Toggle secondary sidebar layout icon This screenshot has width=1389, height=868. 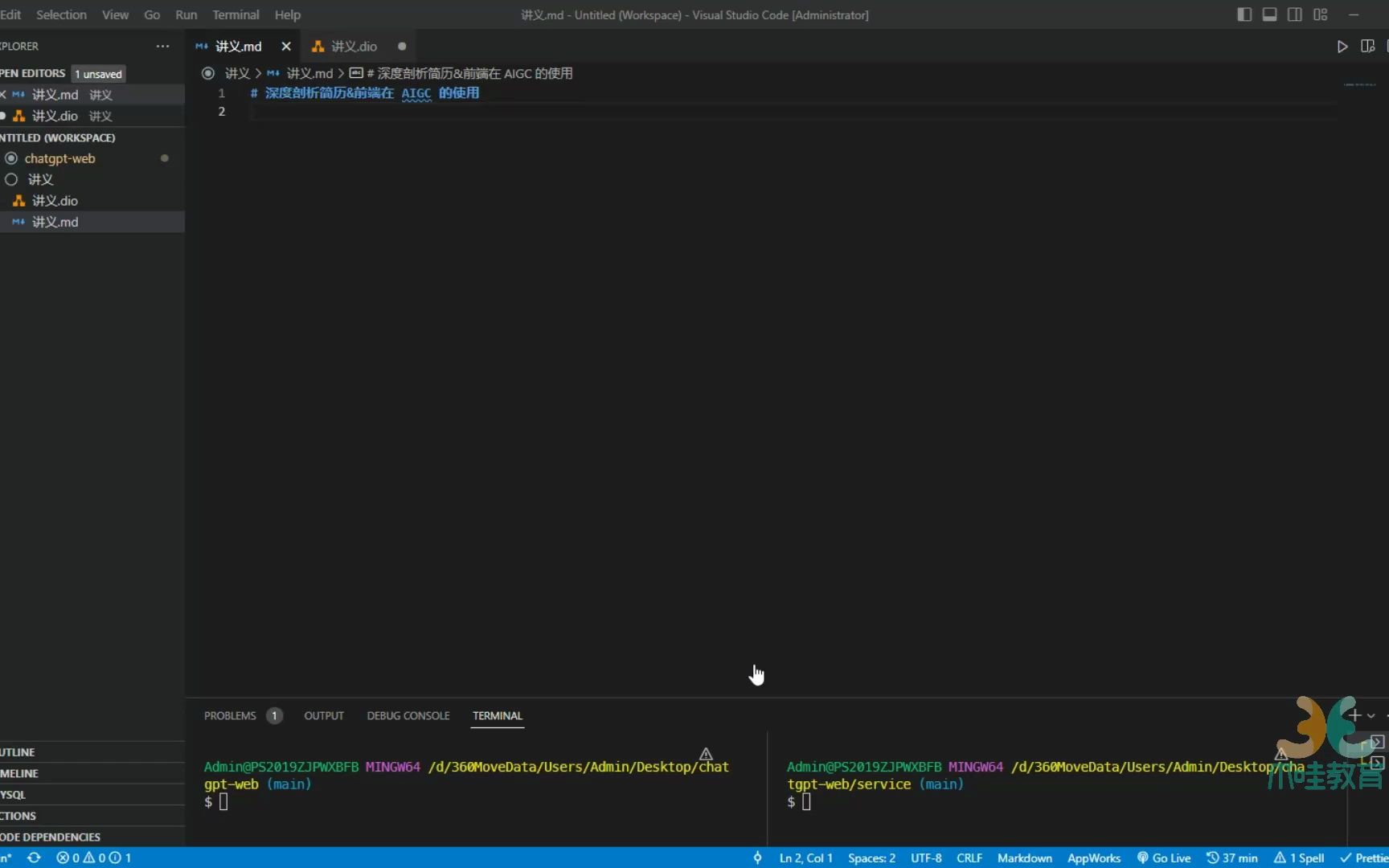coord(1295,14)
